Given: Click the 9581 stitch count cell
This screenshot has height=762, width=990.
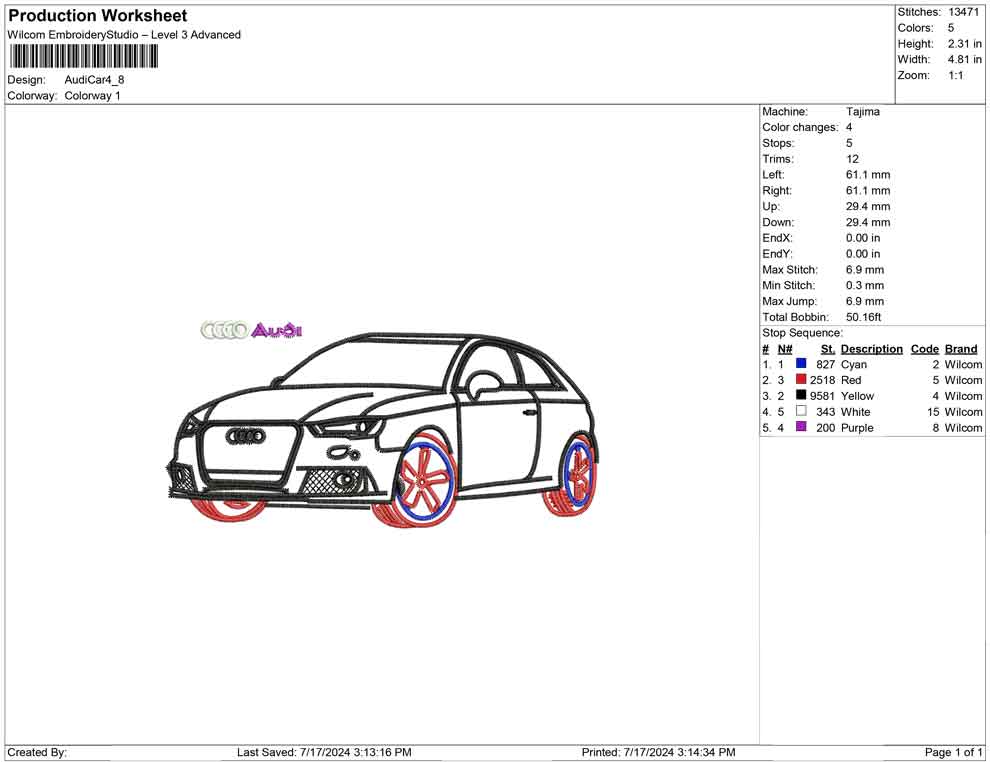Looking at the screenshot, I should tap(822, 396).
